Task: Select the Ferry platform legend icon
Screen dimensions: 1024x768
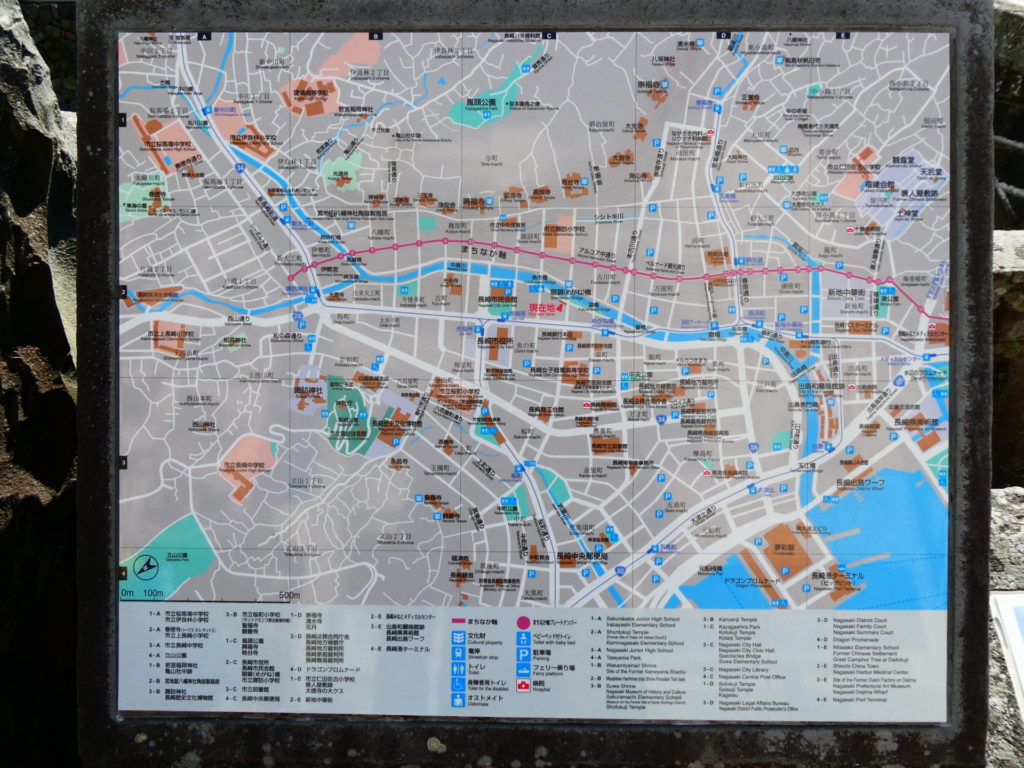Action: click(x=523, y=667)
